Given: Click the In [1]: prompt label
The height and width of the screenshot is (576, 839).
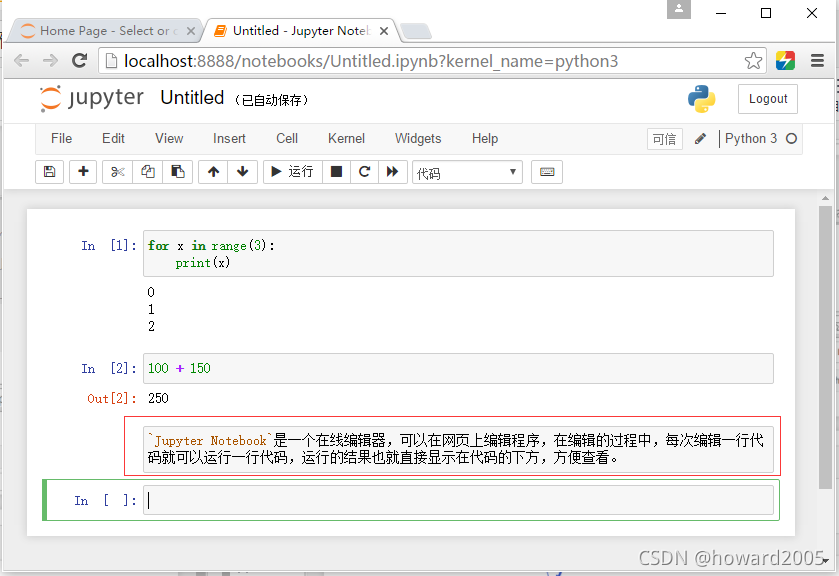Looking at the screenshot, I should pos(109,246).
